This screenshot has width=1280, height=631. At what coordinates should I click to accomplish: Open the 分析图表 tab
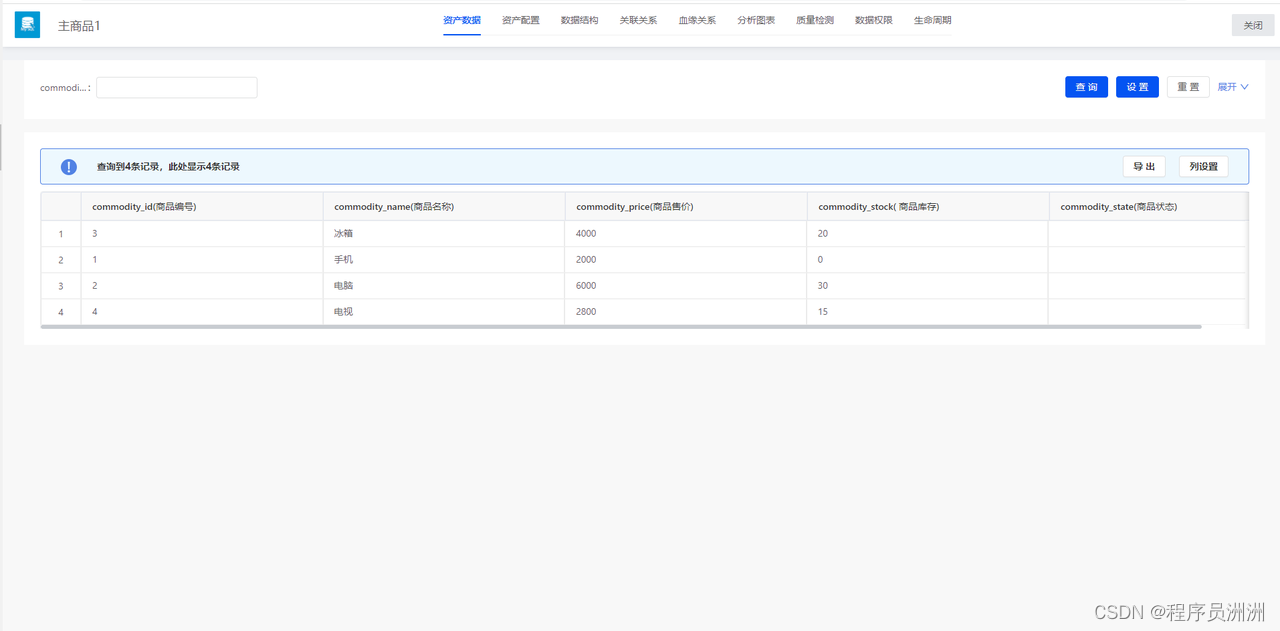[756, 20]
